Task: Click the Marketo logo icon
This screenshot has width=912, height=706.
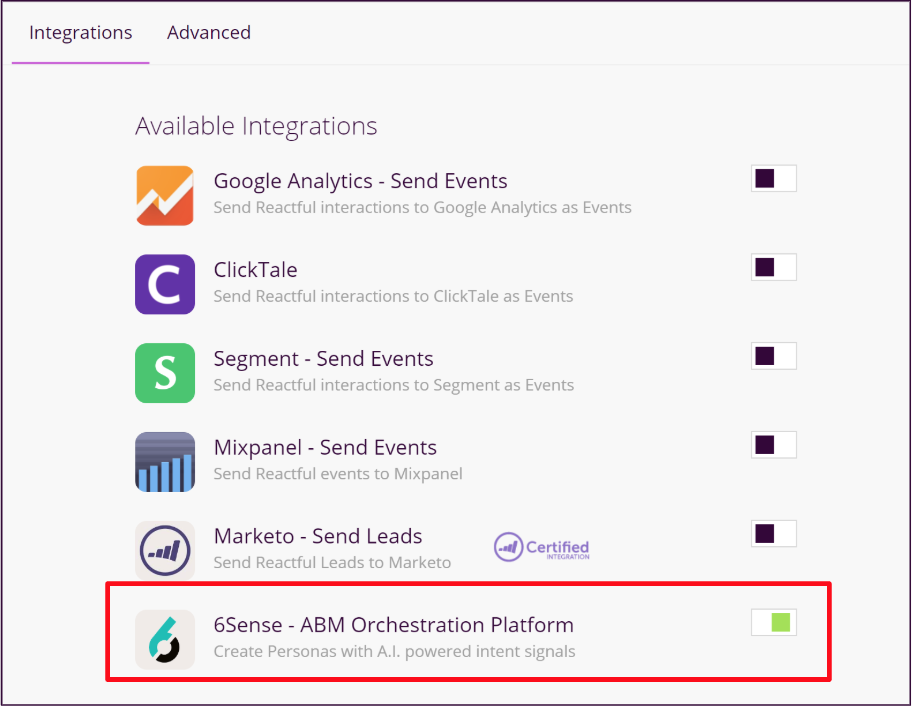Action: (x=165, y=550)
